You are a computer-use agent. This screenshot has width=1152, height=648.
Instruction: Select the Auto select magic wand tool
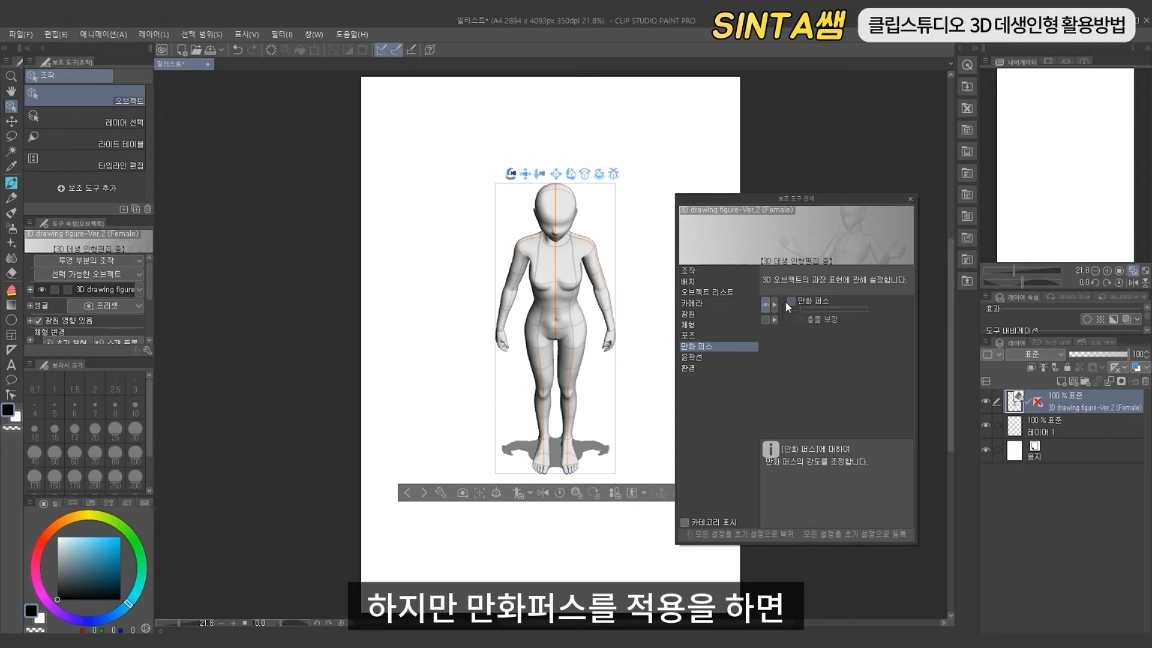[x=11, y=151]
